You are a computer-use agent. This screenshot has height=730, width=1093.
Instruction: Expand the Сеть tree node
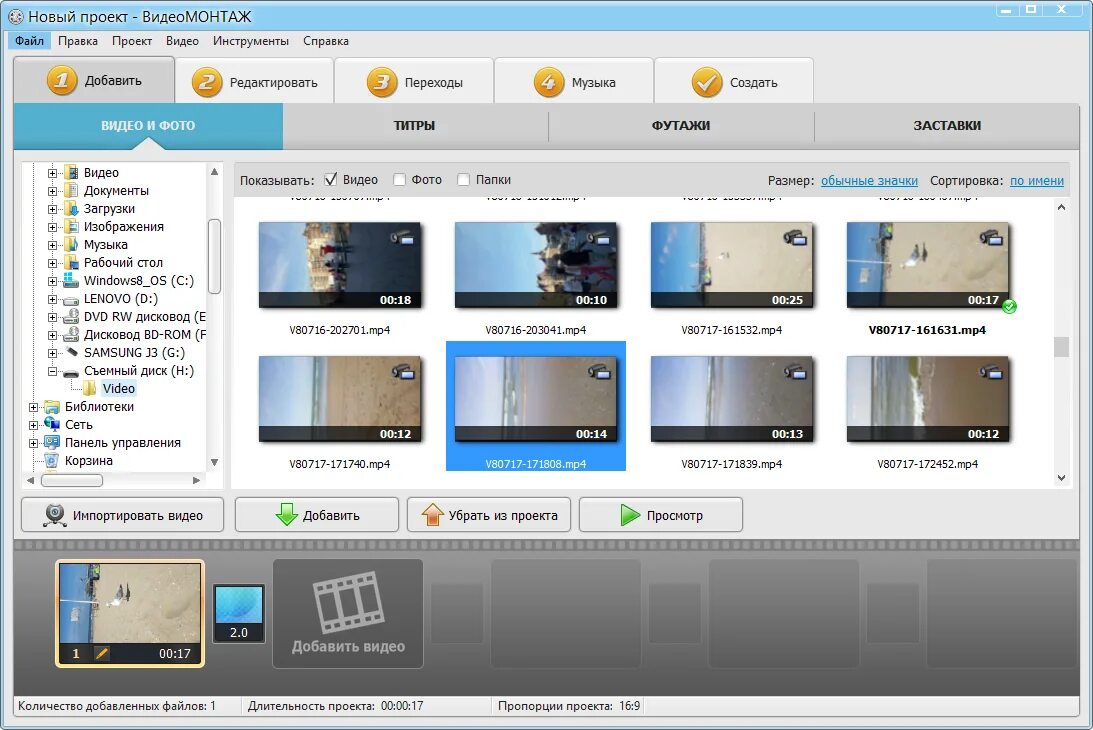pos(33,425)
